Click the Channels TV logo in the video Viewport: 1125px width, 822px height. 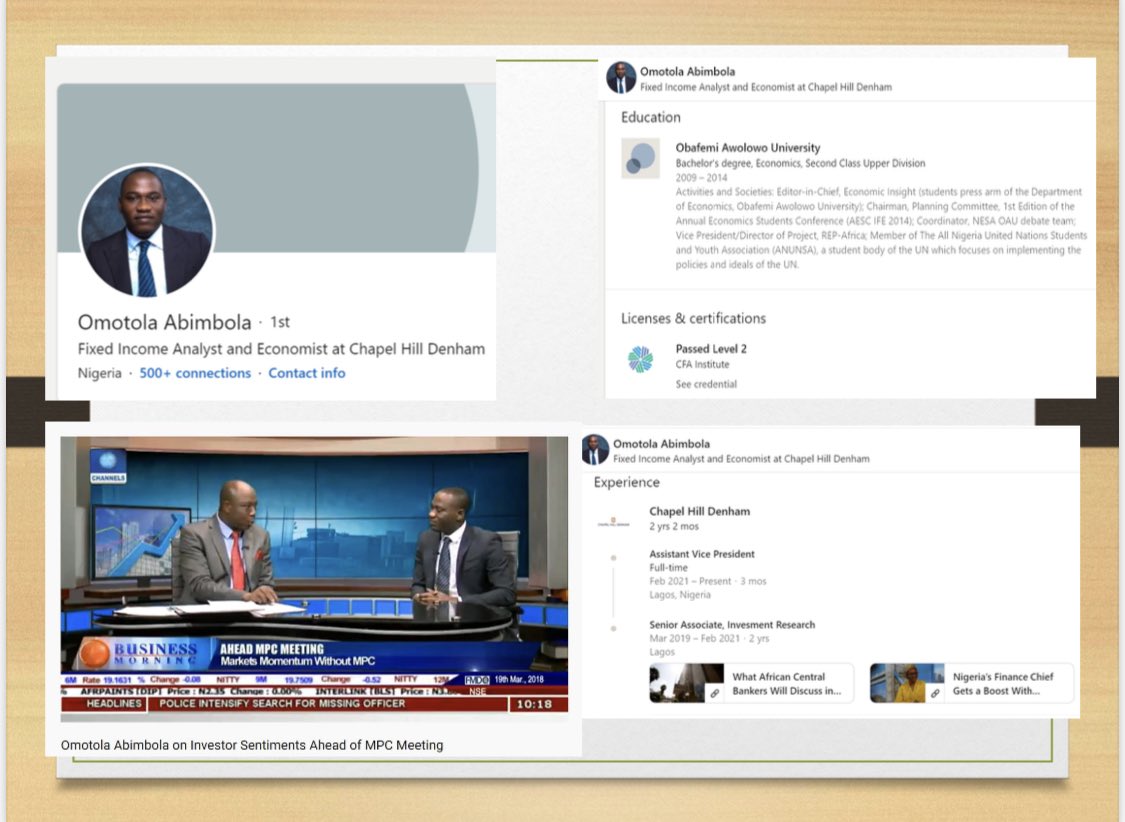[108, 466]
